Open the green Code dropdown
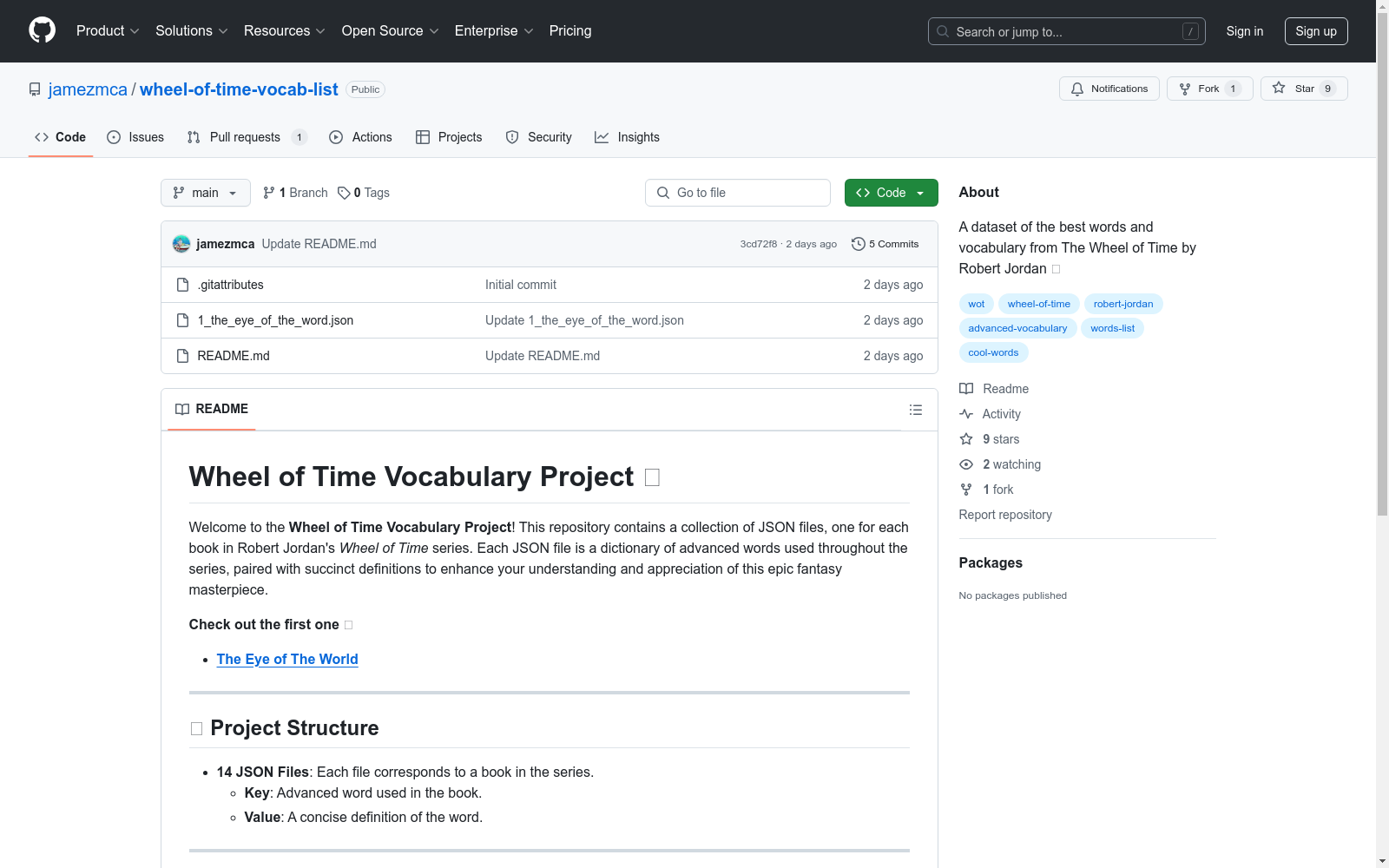This screenshot has height=868, width=1389. (891, 193)
